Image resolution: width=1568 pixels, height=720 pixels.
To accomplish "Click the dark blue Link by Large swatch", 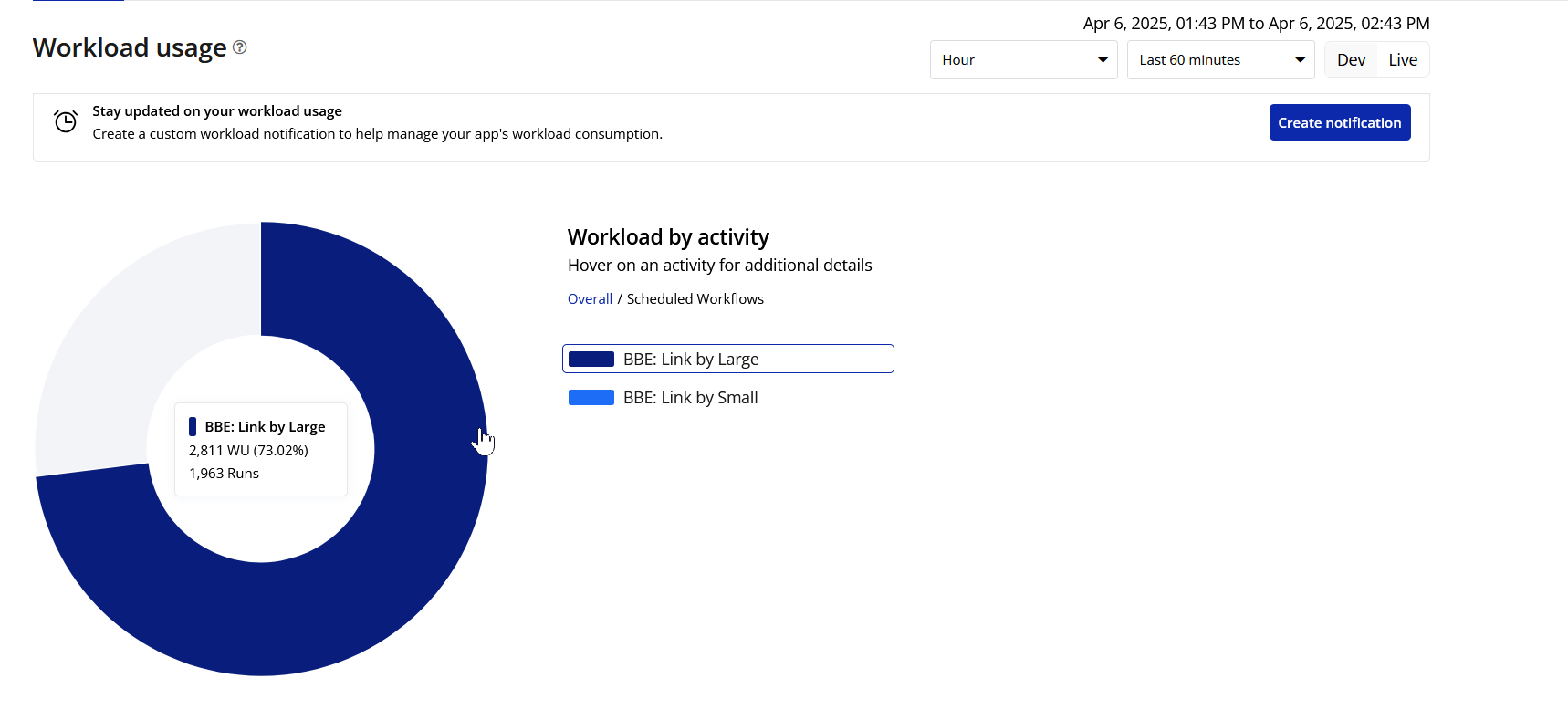I will 591,360.
